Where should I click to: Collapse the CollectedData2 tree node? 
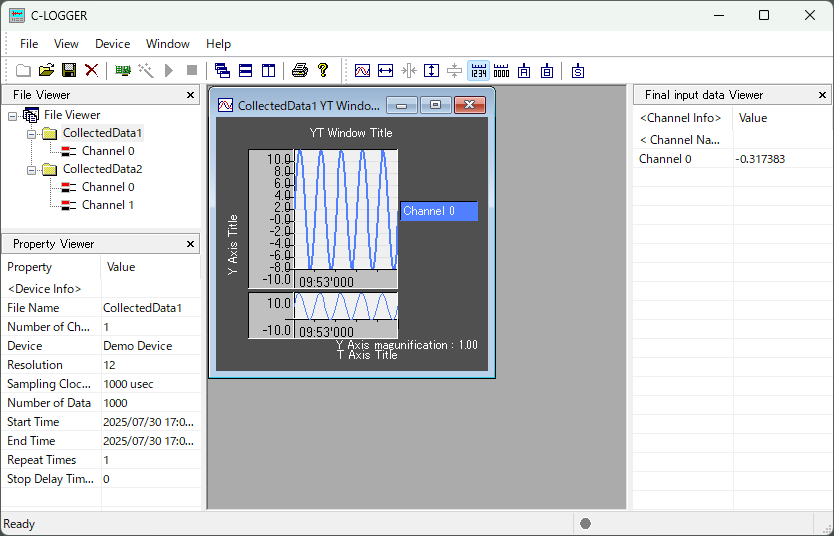pos(32,169)
